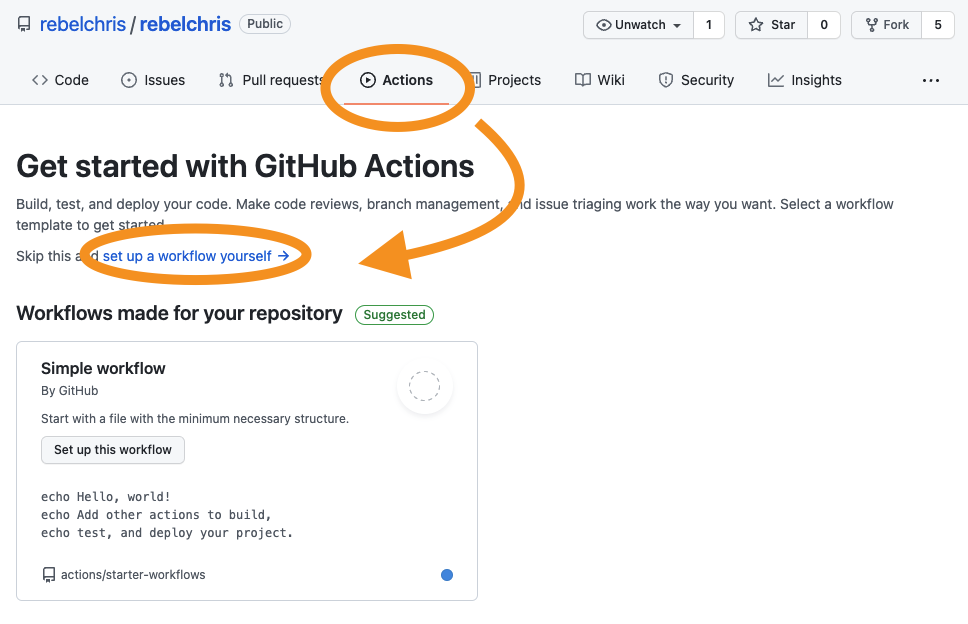Click the fork icon
The image size is (968, 624).
coord(872,25)
